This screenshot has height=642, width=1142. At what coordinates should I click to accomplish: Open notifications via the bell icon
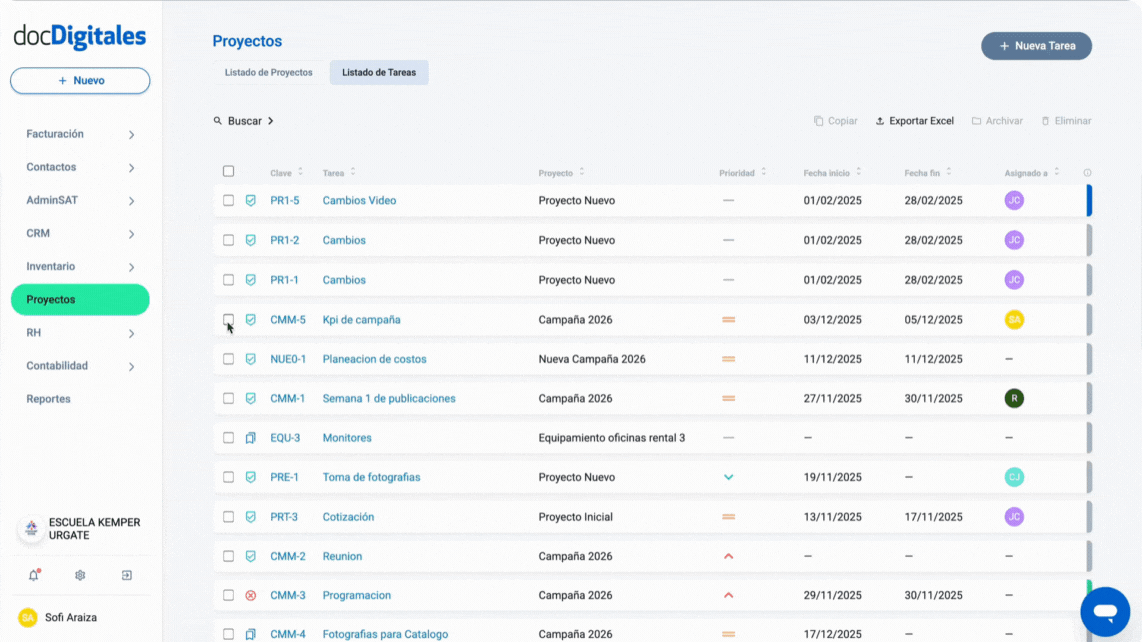[33, 575]
